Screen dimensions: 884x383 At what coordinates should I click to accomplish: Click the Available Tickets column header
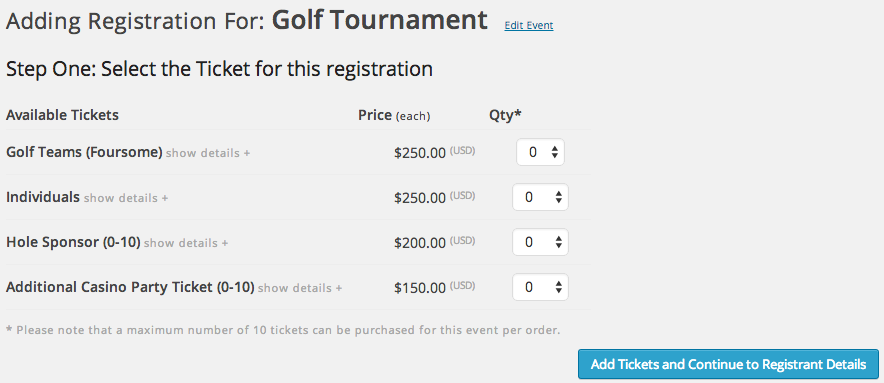tap(63, 115)
